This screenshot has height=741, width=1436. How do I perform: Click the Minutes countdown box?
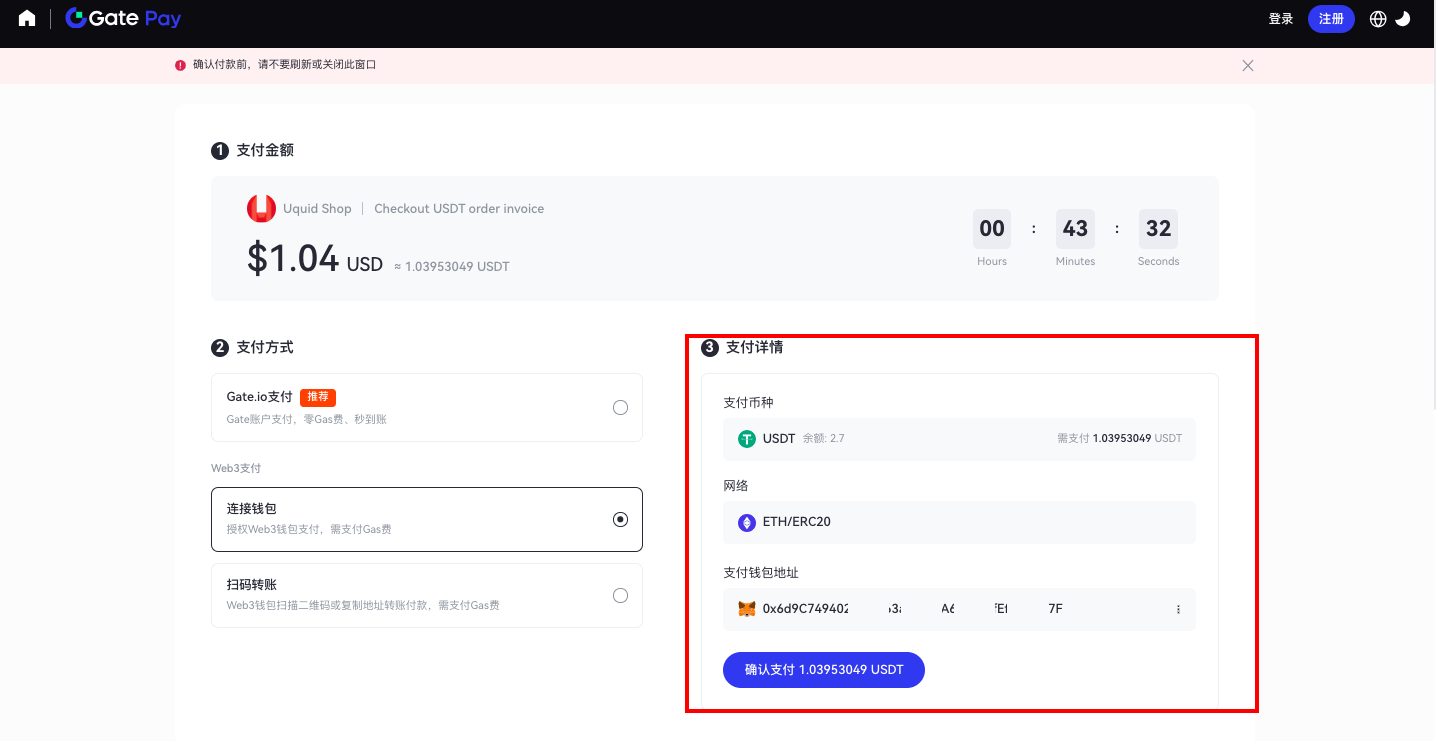pyautogui.click(x=1075, y=229)
